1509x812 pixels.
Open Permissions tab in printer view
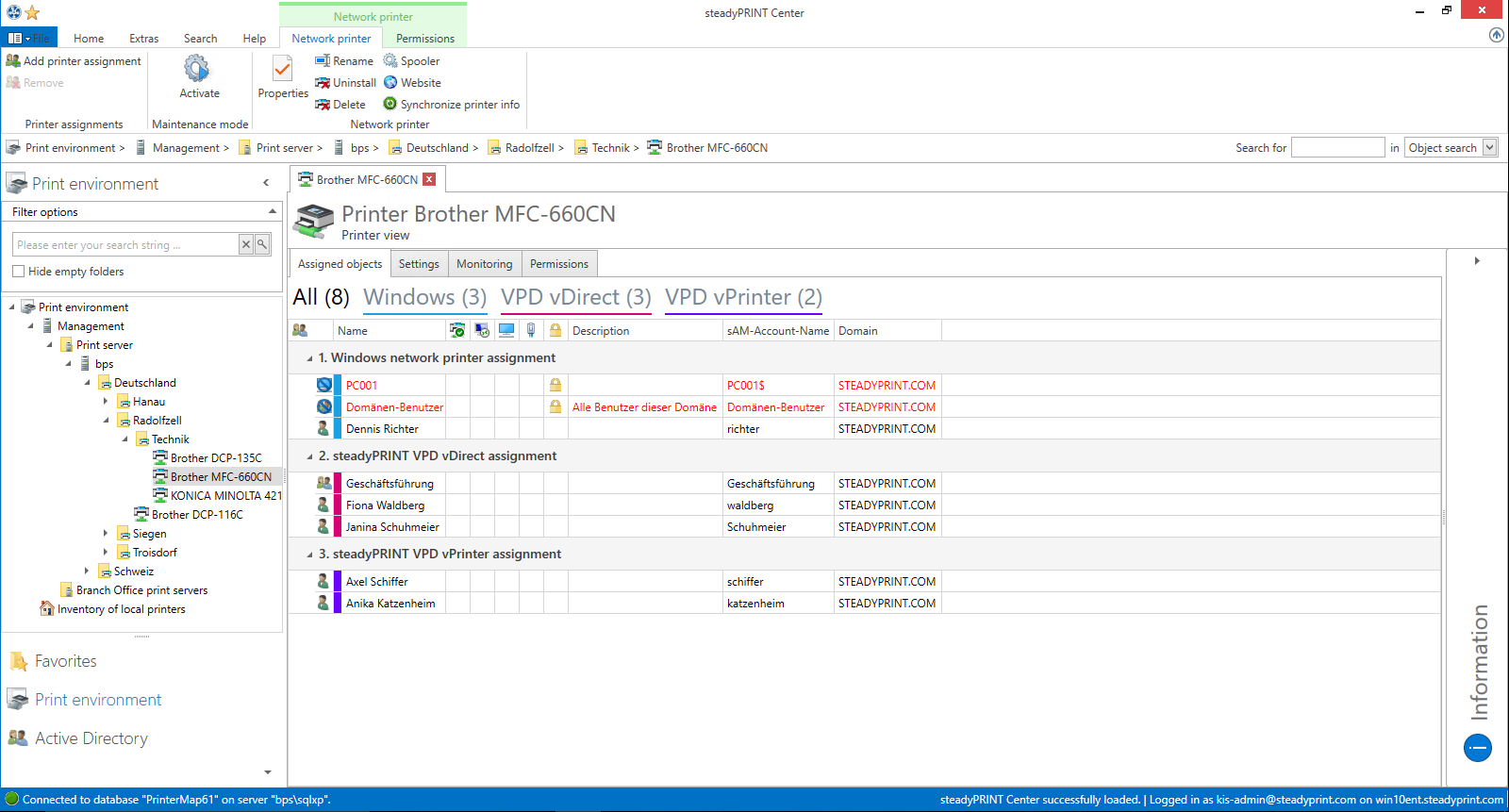[x=559, y=264]
